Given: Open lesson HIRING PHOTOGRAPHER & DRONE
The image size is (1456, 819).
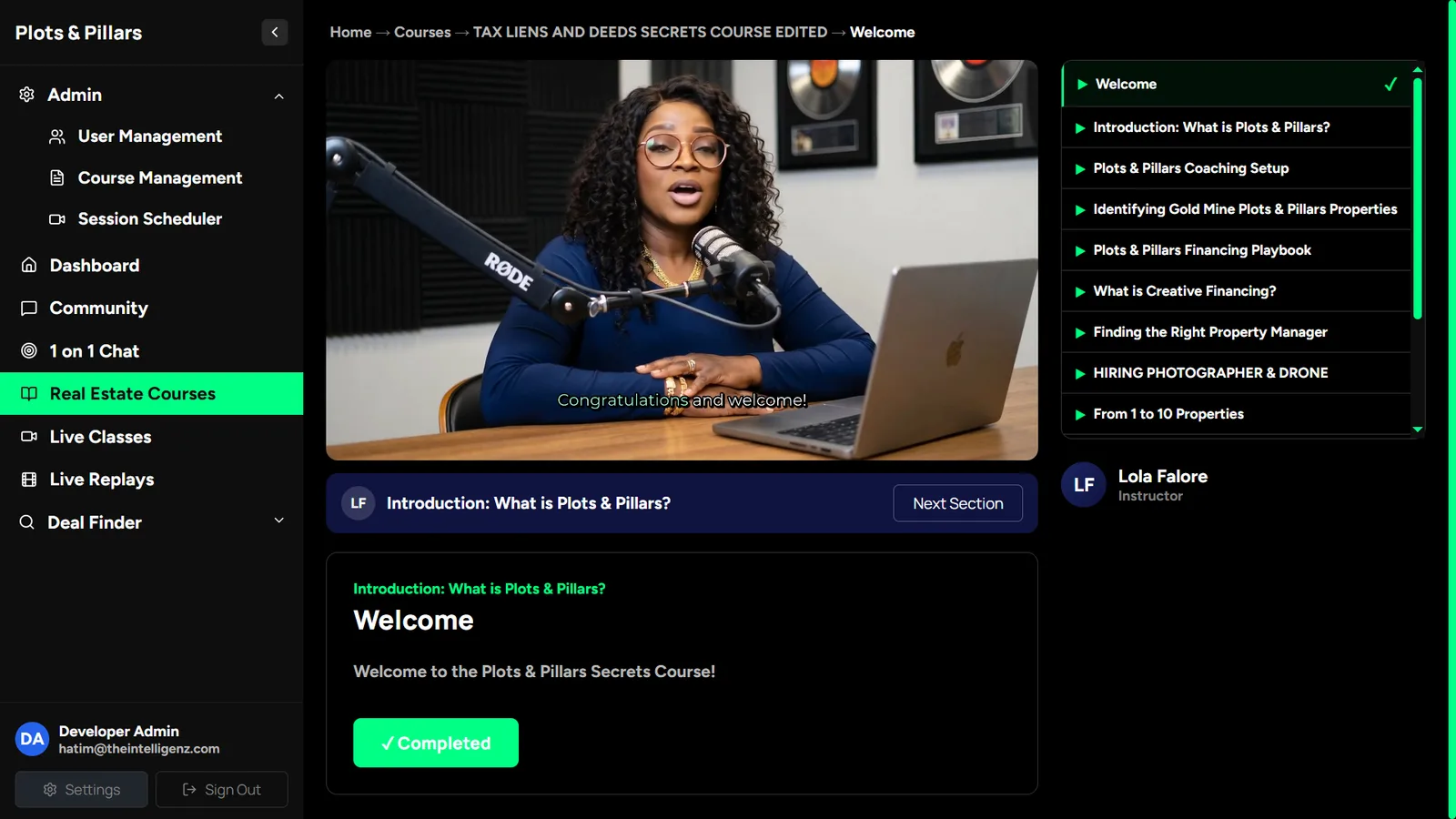Looking at the screenshot, I should point(1236,373).
